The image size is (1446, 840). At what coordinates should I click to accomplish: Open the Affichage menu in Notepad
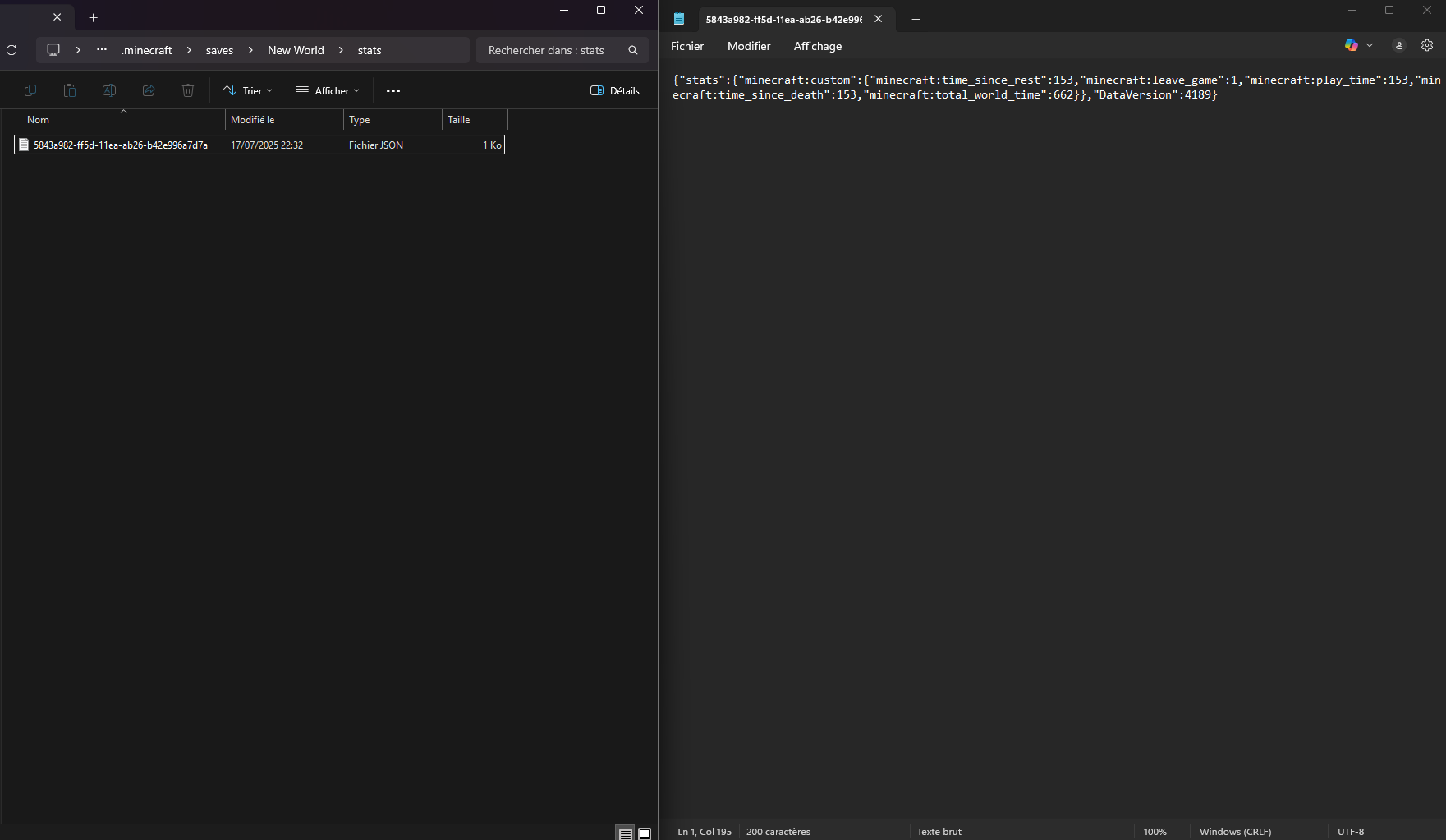[x=818, y=46]
